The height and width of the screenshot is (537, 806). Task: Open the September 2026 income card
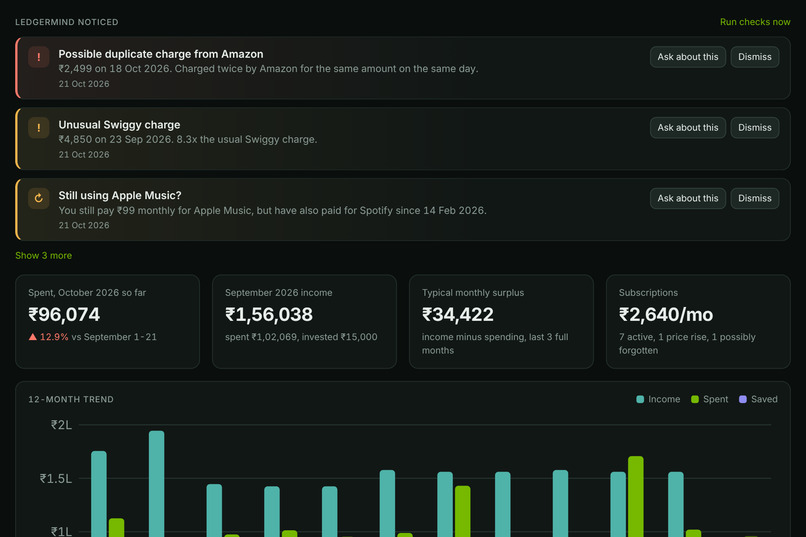click(x=304, y=322)
